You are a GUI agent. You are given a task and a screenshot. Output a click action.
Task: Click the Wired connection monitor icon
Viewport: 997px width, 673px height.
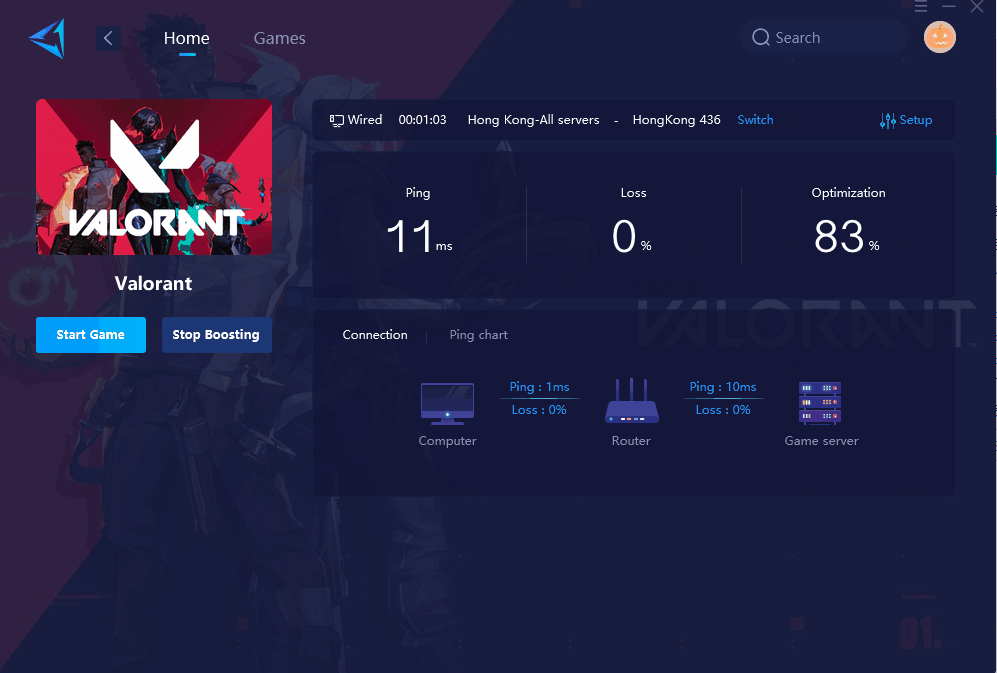(x=337, y=120)
